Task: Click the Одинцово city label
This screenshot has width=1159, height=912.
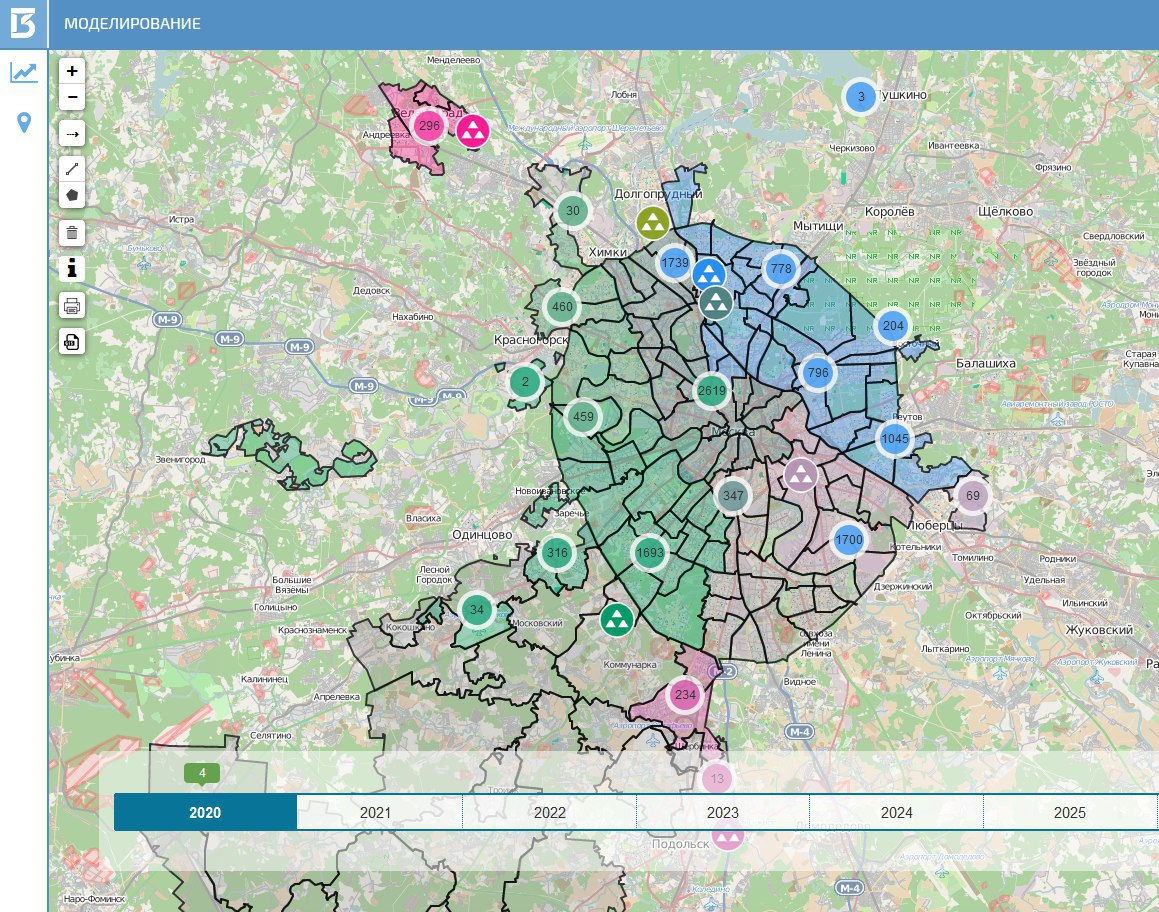Action: click(482, 534)
